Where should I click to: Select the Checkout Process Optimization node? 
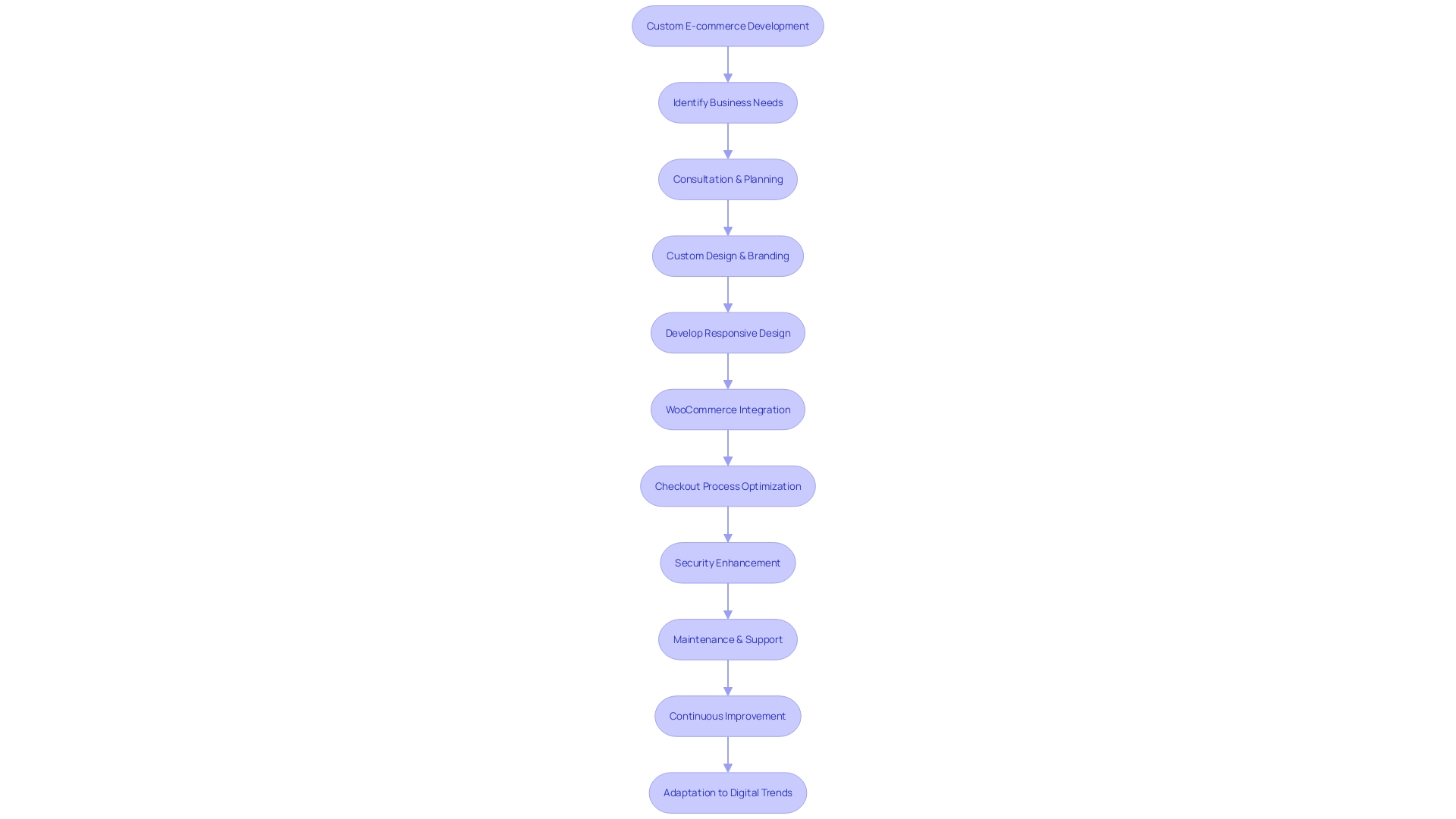coord(728,485)
